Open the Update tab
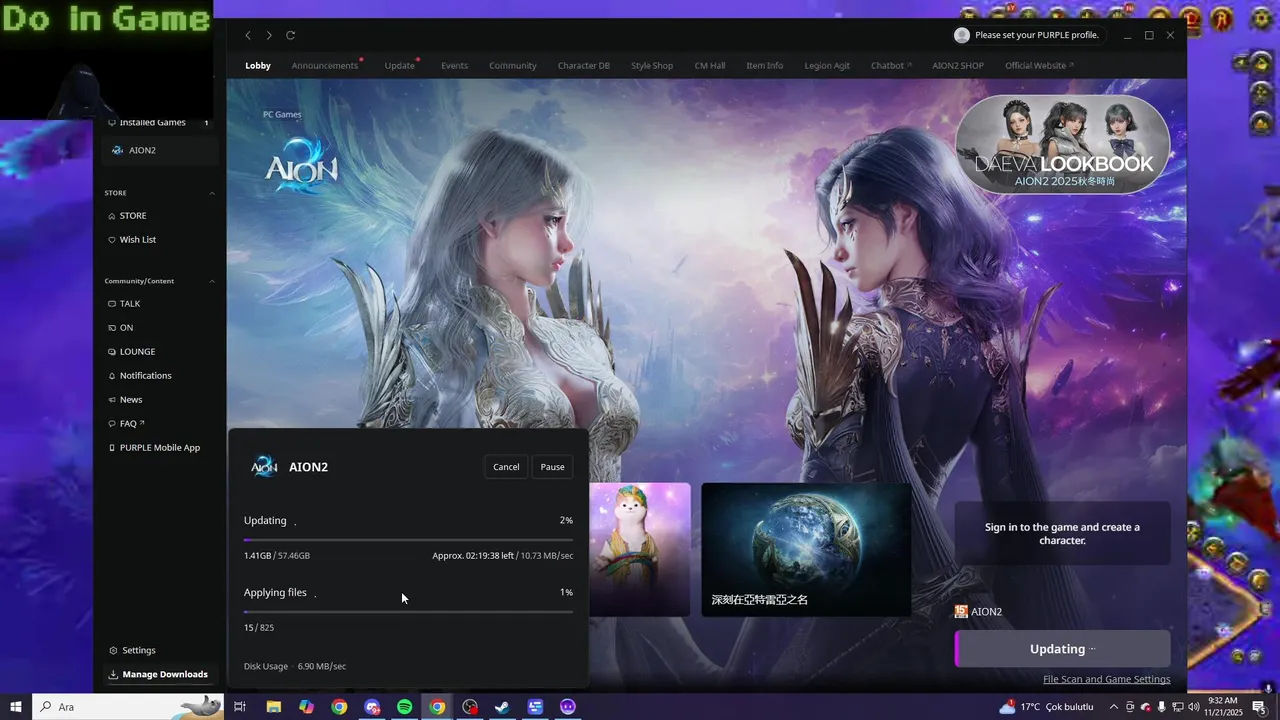Viewport: 1280px width, 720px height. [x=400, y=66]
